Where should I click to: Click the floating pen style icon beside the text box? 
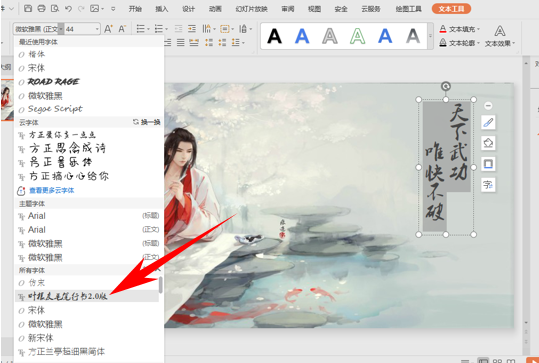pyautogui.click(x=488, y=122)
